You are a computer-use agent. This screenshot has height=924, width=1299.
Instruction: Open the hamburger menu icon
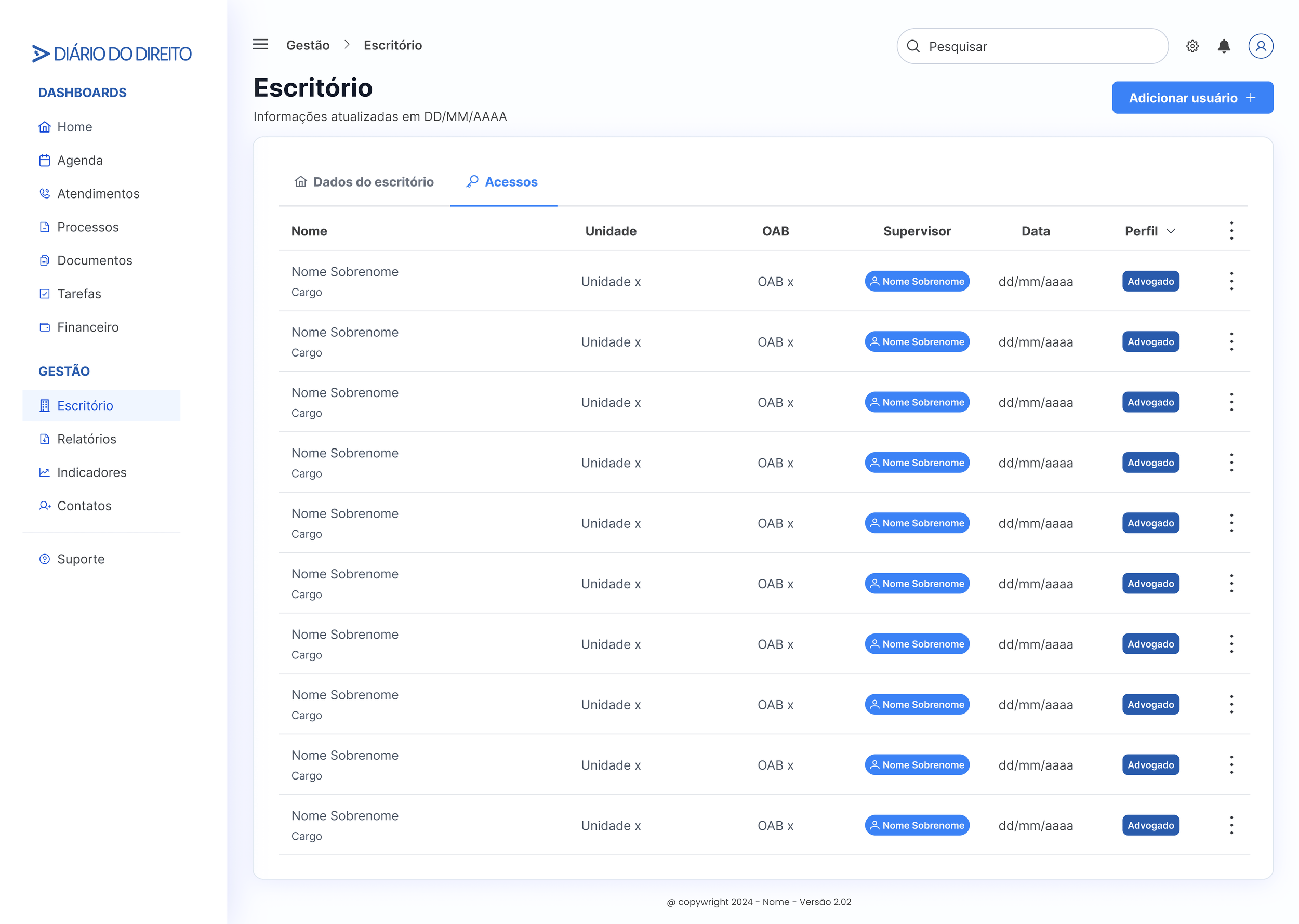click(x=260, y=44)
